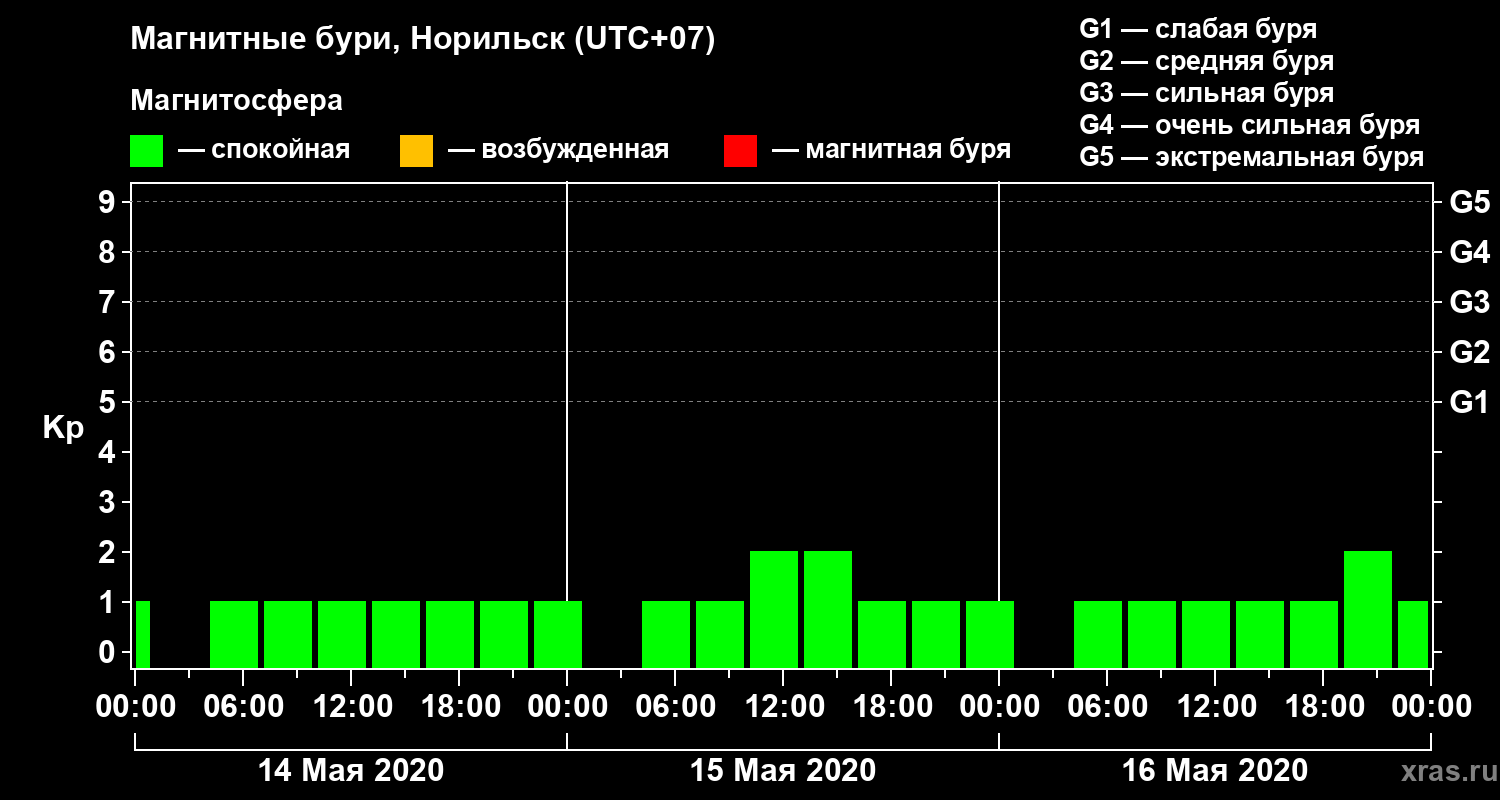Click the bar at 18:00 on 14 May
The height and width of the screenshot is (800, 1500).
(x=450, y=634)
